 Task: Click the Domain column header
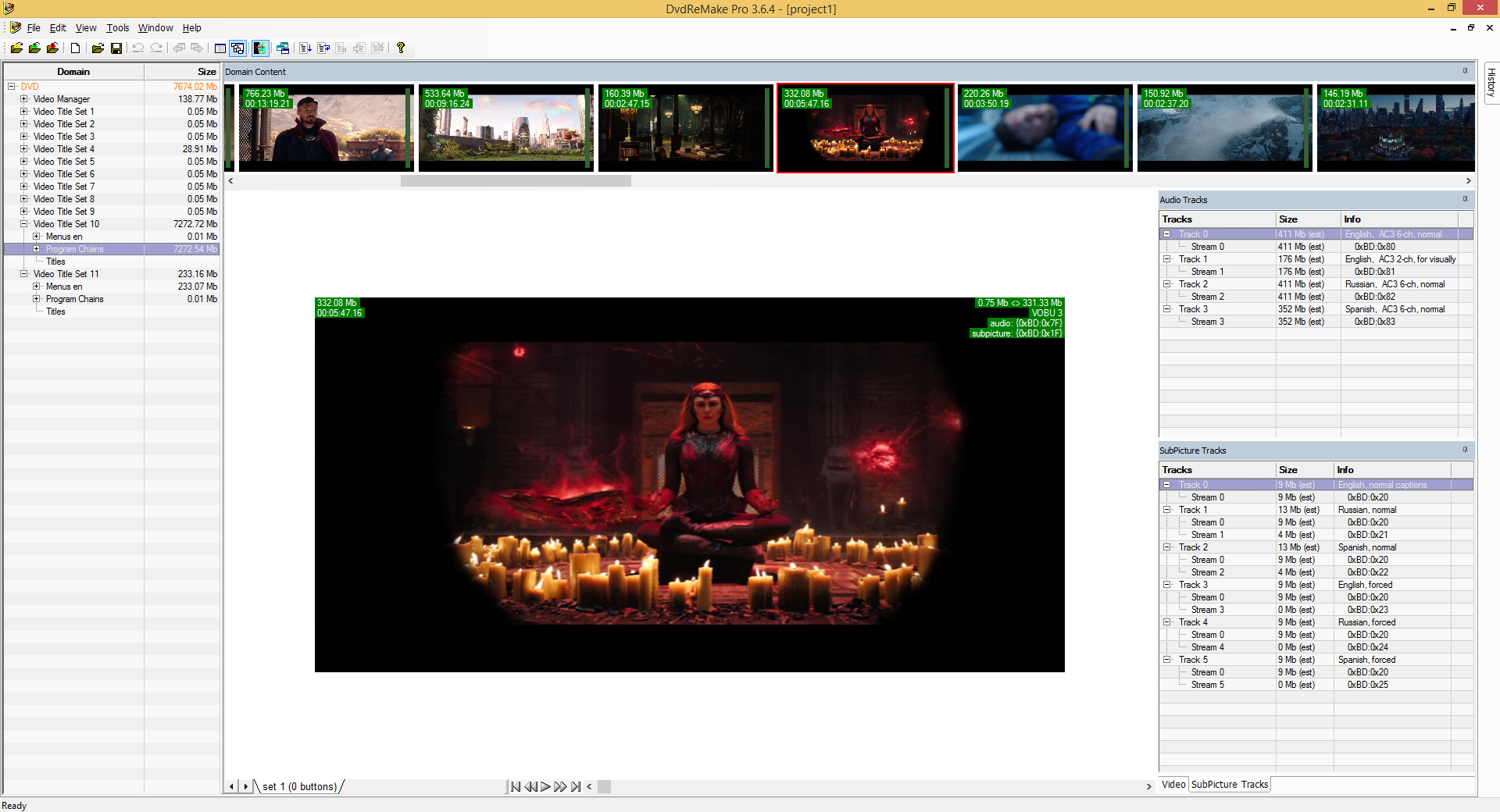point(73,72)
